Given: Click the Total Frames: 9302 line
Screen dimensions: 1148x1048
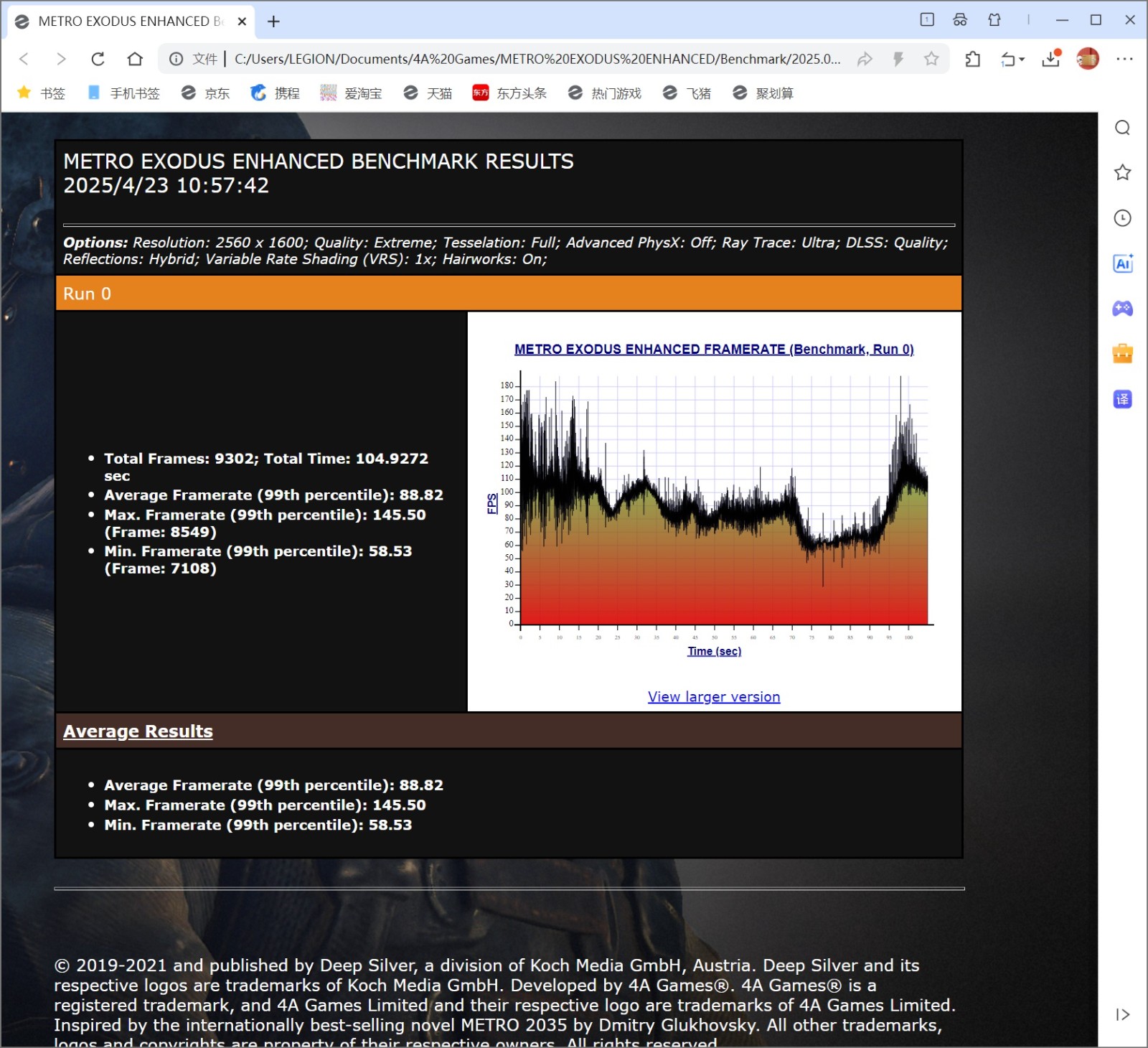Looking at the screenshot, I should 266,467.
